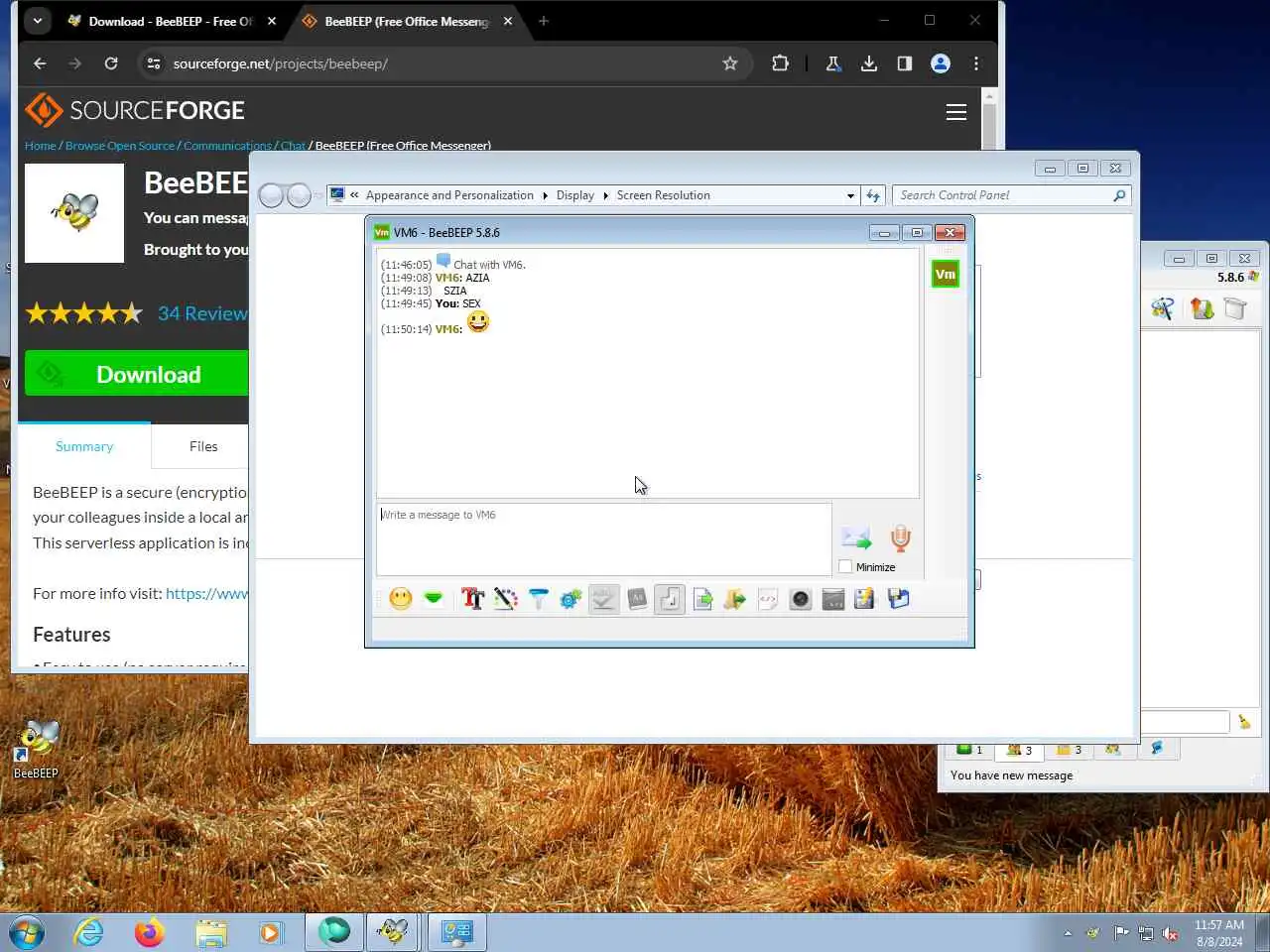Image resolution: width=1270 pixels, height=952 pixels.
Task: Toggle the spell check icon in the chat toolbar
Action: click(x=603, y=599)
